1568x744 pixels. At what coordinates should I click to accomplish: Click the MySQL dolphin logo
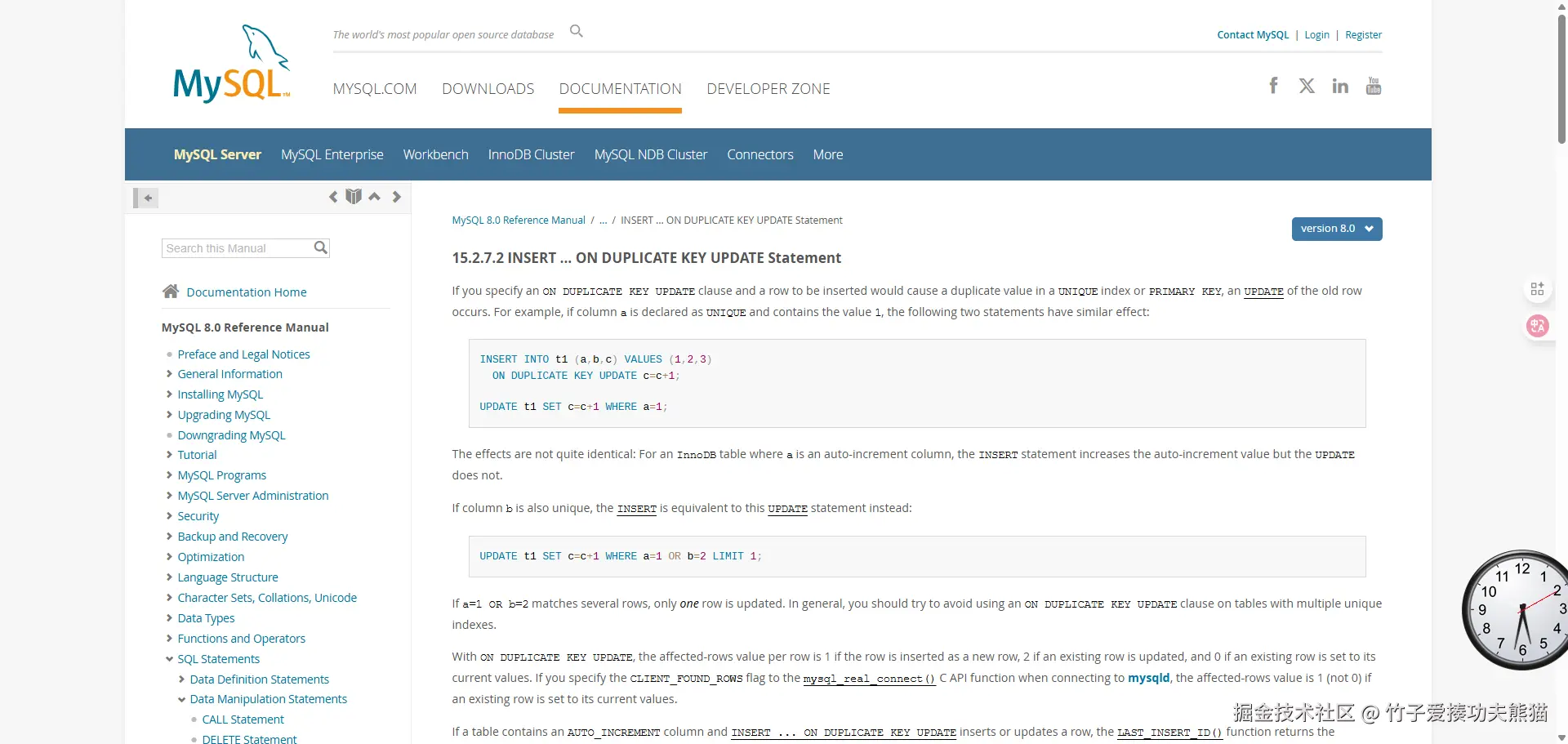pos(232,64)
